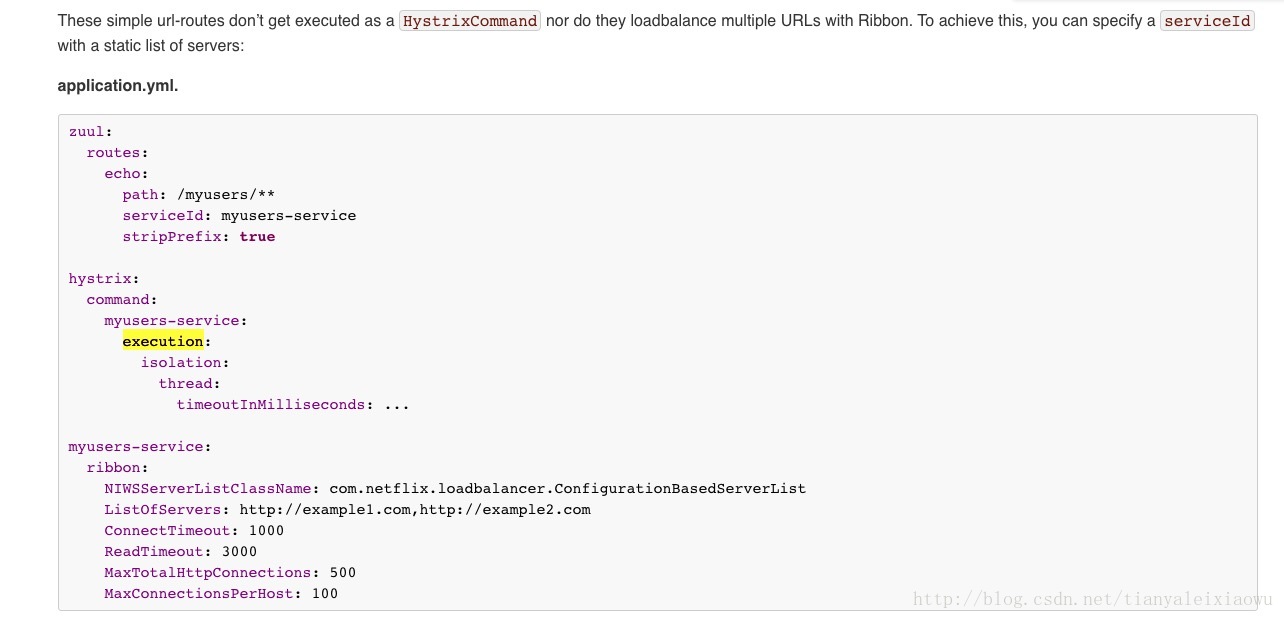1284x619 pixels.
Task: Click the command: key line
Action: (122, 300)
